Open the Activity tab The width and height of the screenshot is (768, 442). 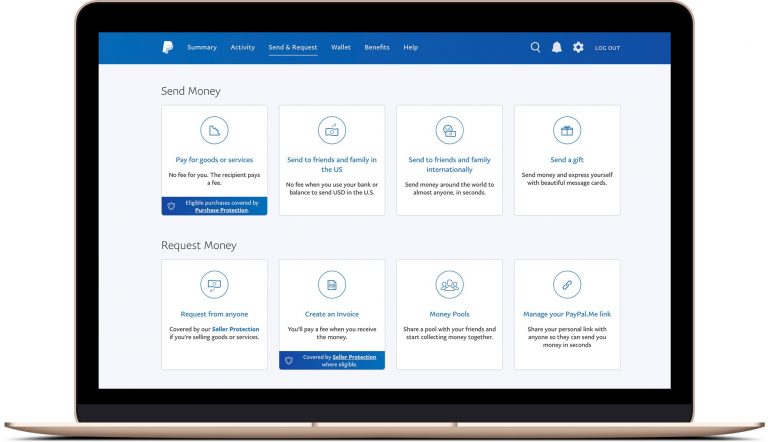point(242,48)
